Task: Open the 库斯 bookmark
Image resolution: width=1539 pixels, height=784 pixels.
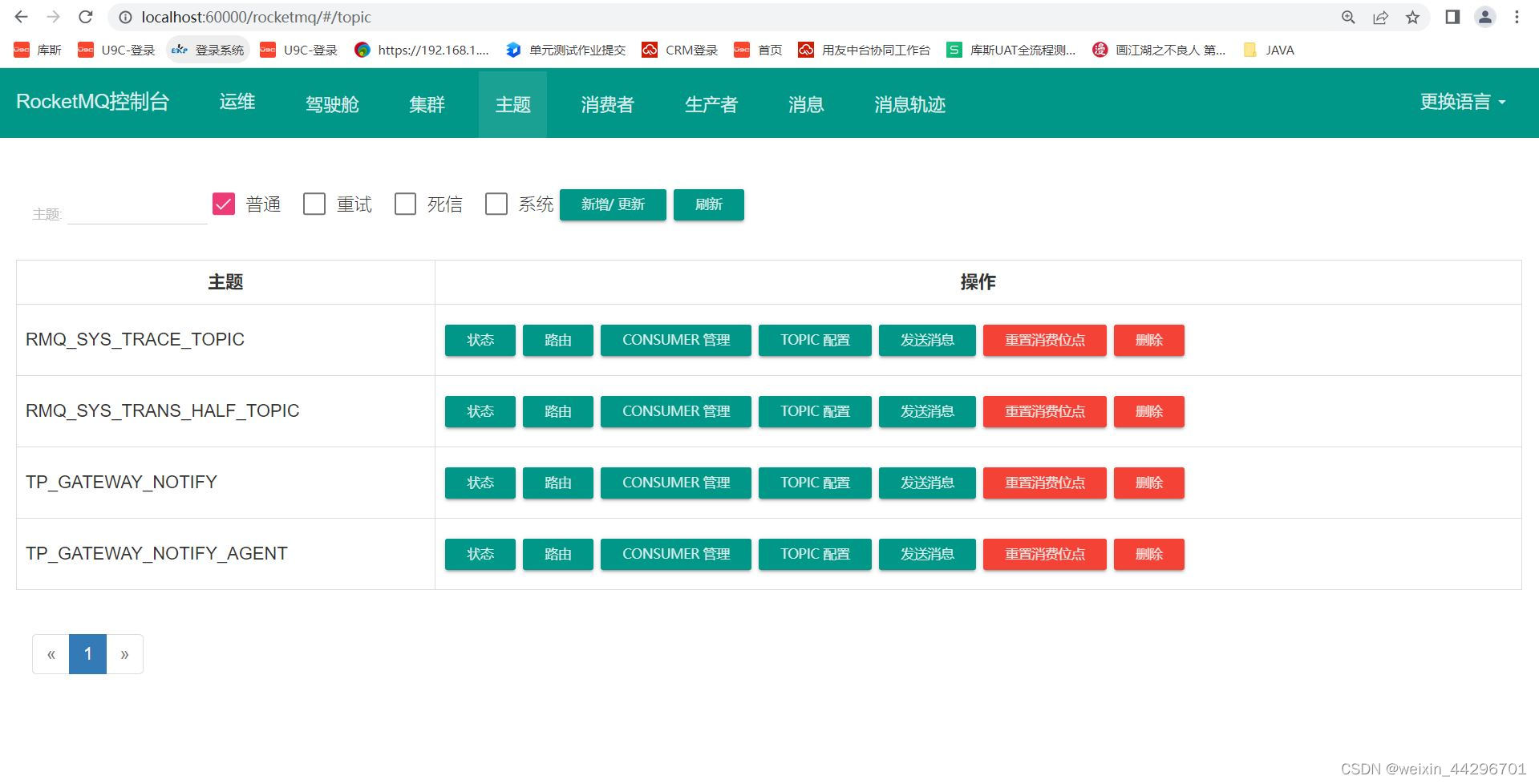Action: point(38,50)
